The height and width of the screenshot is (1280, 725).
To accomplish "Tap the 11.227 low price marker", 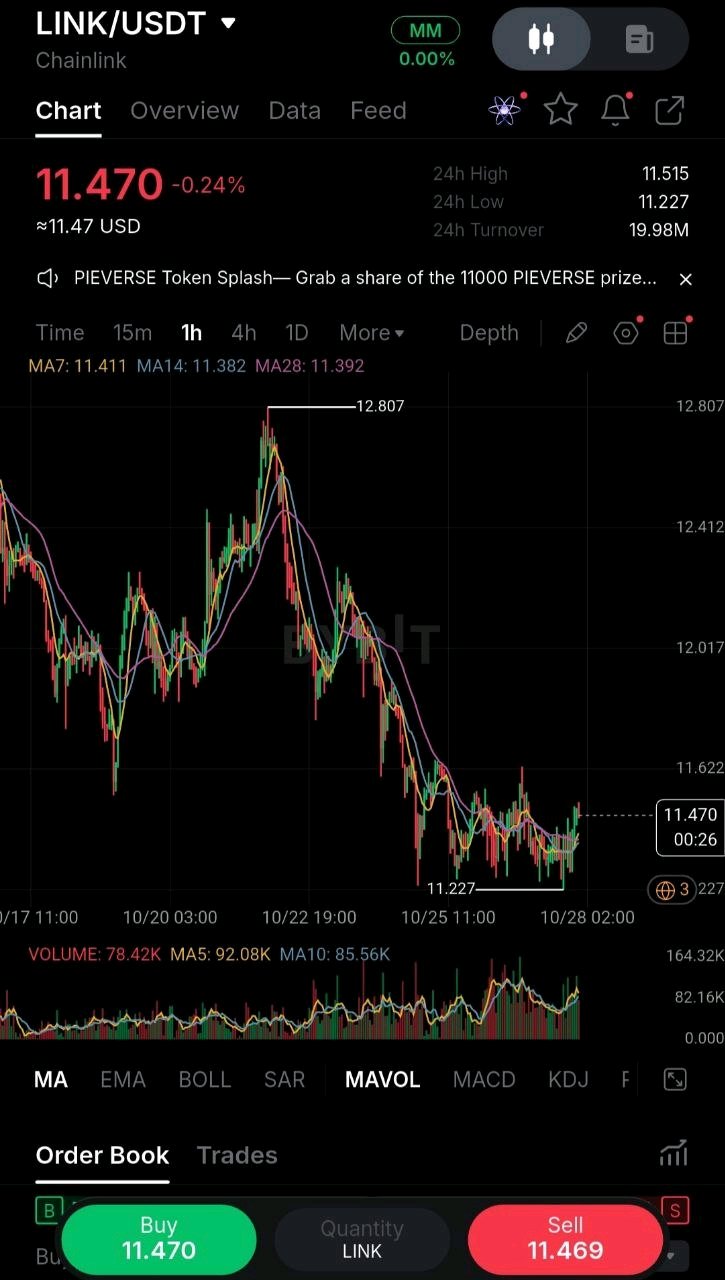I will [x=451, y=888].
